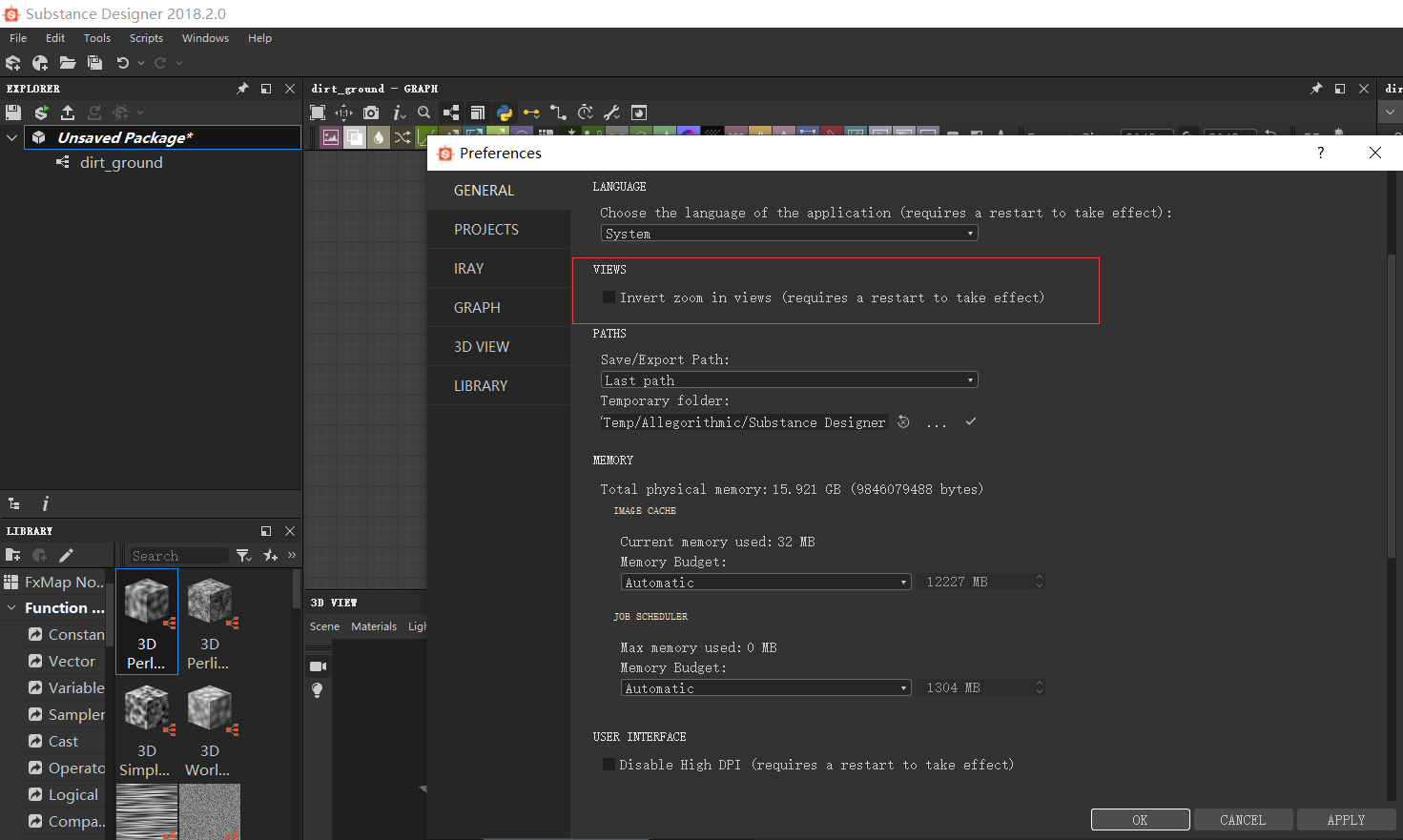Add a Bitmap atomic node from node bar
Image resolution: width=1403 pixels, height=840 pixels.
click(331, 137)
